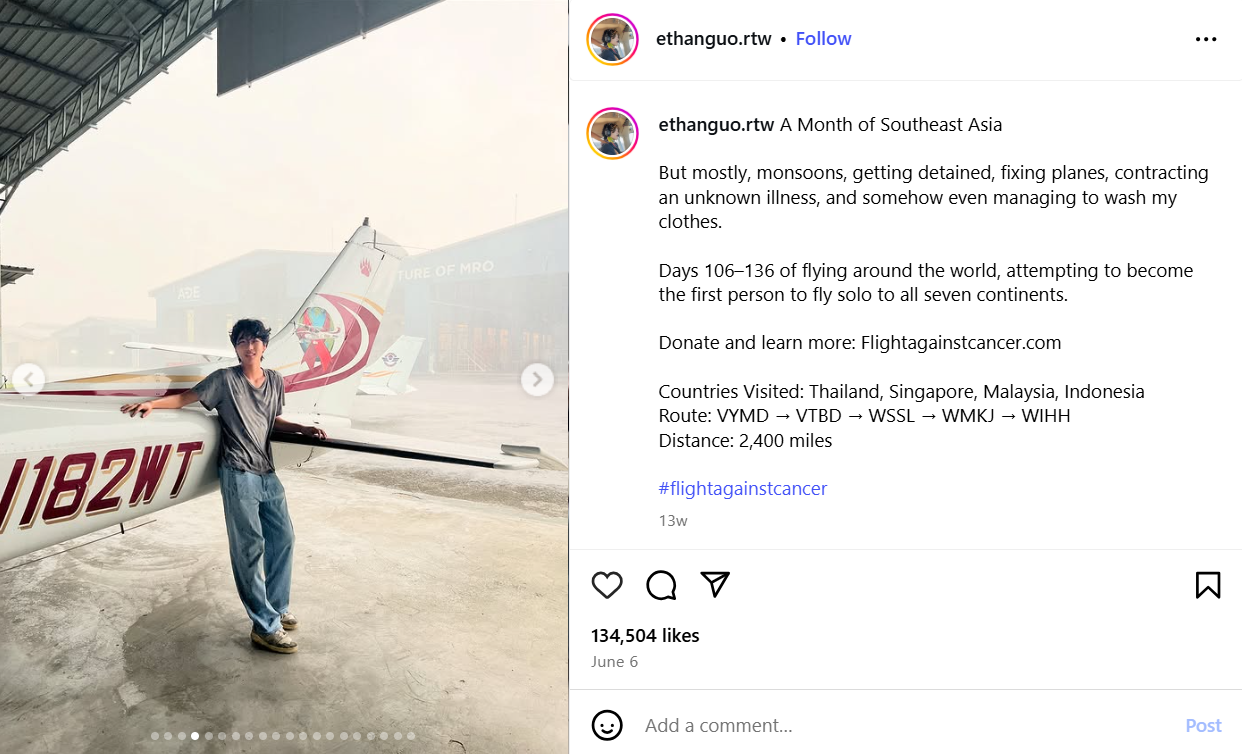Save post with bookmark icon
Viewport: 1242px width, 754px height.
(x=1207, y=585)
